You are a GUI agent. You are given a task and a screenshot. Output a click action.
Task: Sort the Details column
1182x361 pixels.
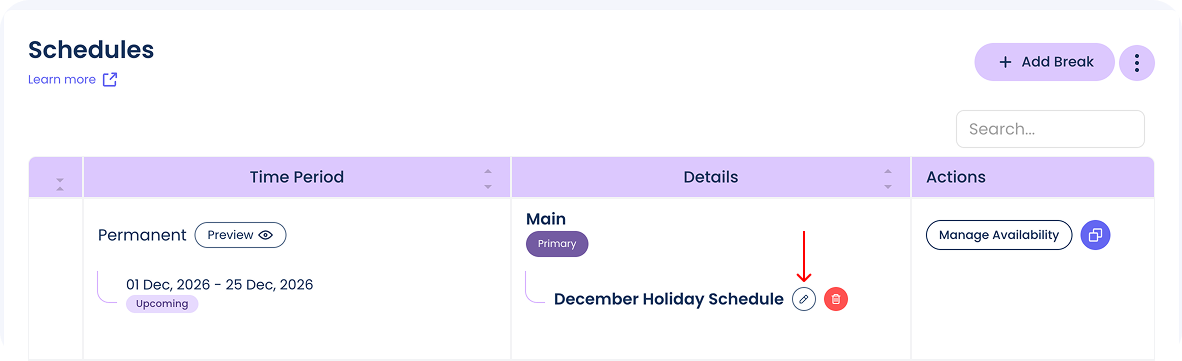pos(887,179)
